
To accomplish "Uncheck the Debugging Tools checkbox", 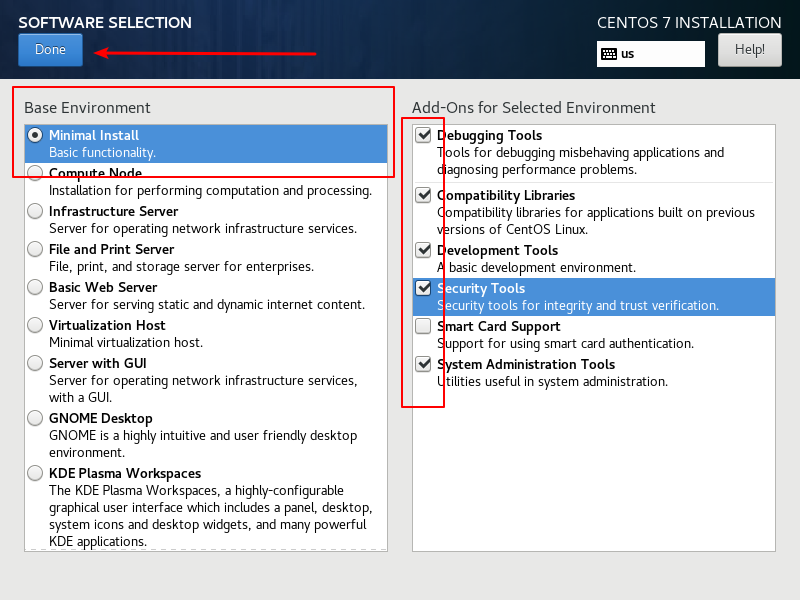I will (x=423, y=135).
